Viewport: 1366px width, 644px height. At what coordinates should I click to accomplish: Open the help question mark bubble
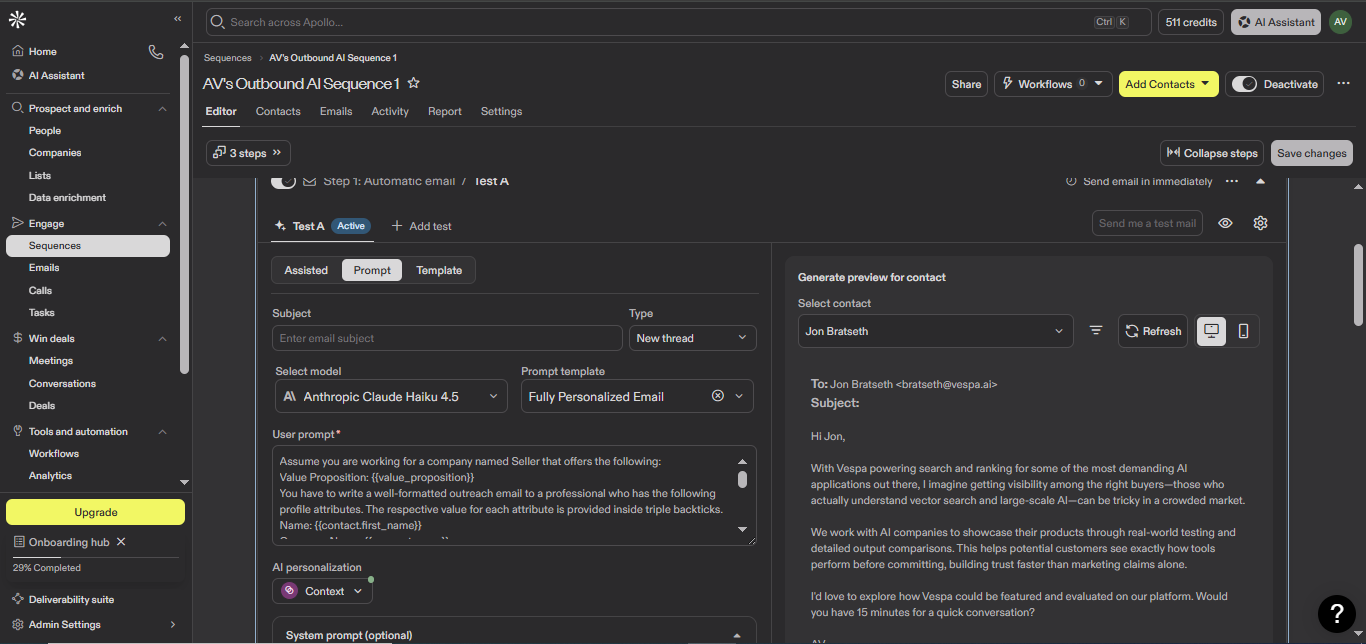pos(1336,613)
